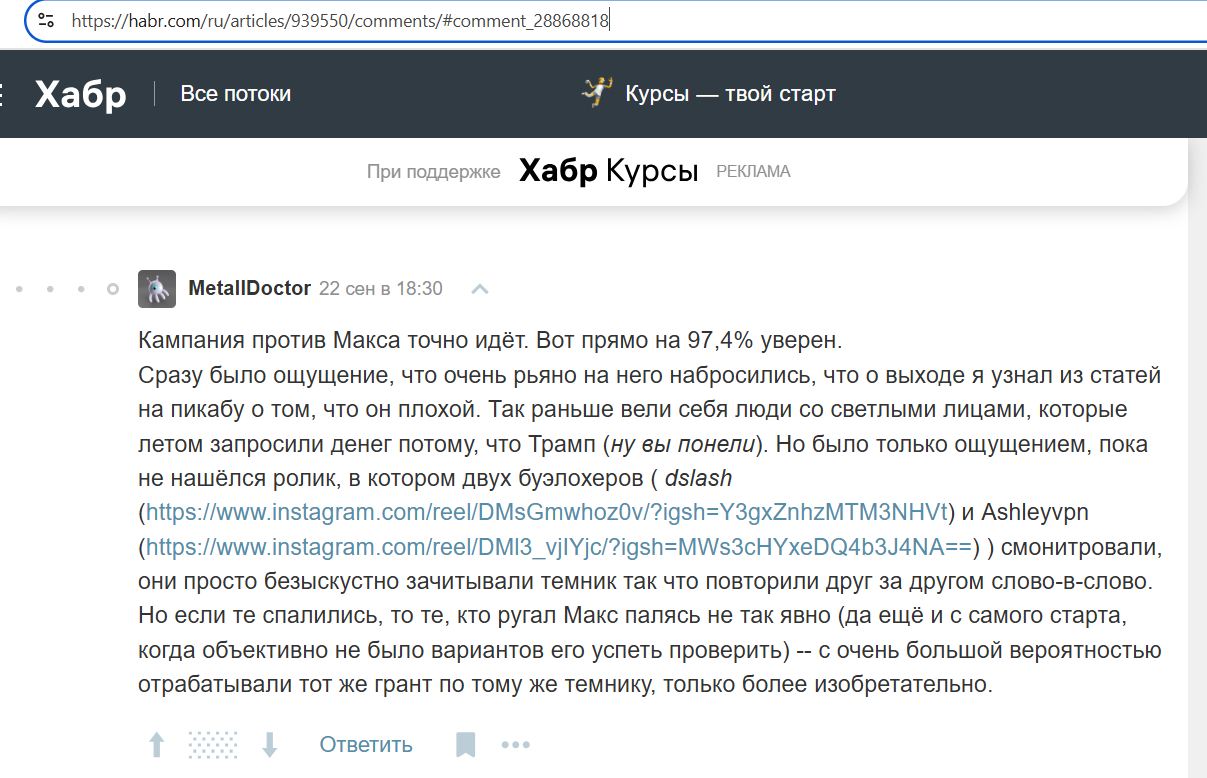The height and width of the screenshot is (778, 1207).
Task: Jump to parent comment with up chevron
Action: click(480, 289)
